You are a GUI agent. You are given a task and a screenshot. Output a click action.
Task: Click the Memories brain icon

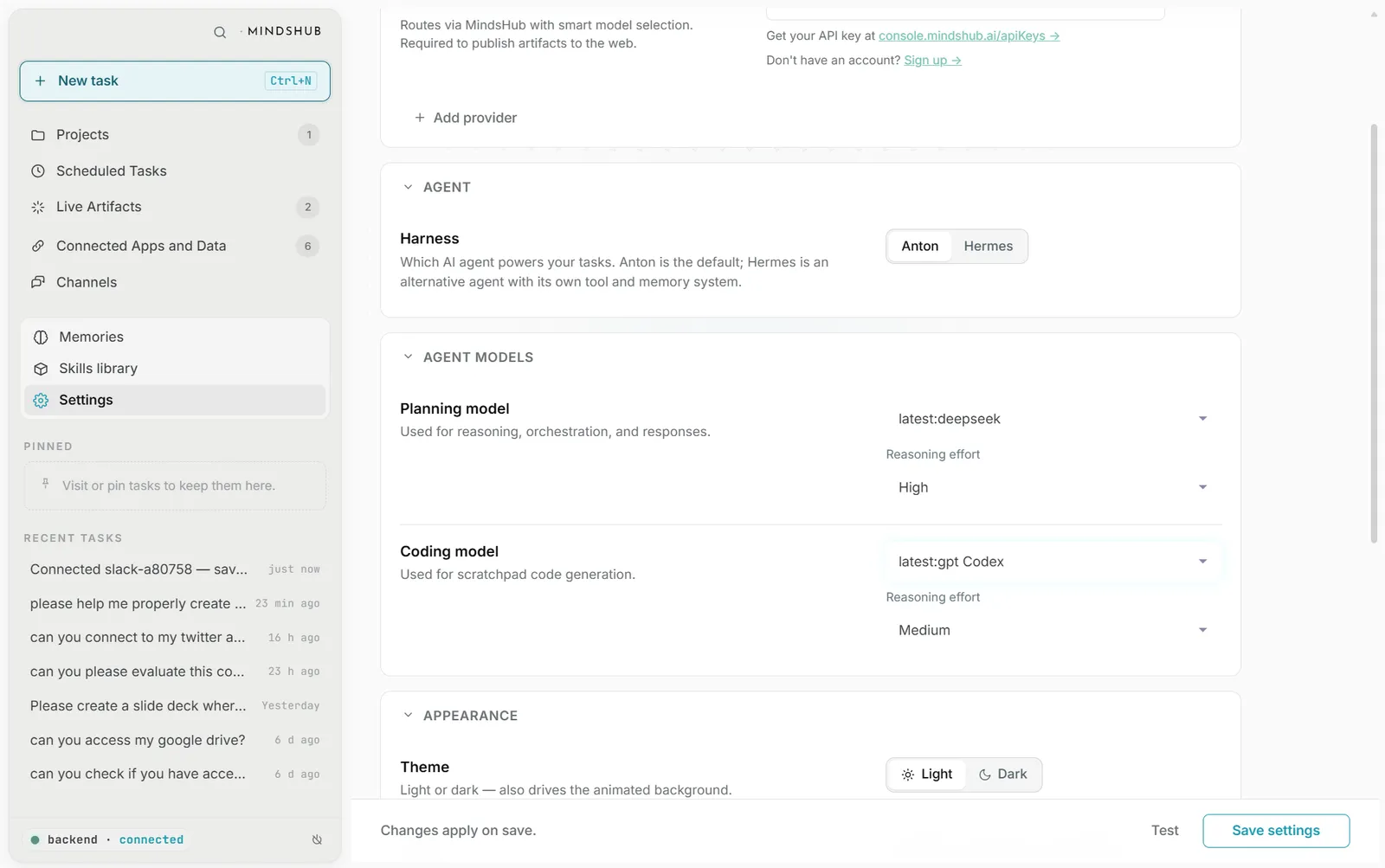[41, 338]
